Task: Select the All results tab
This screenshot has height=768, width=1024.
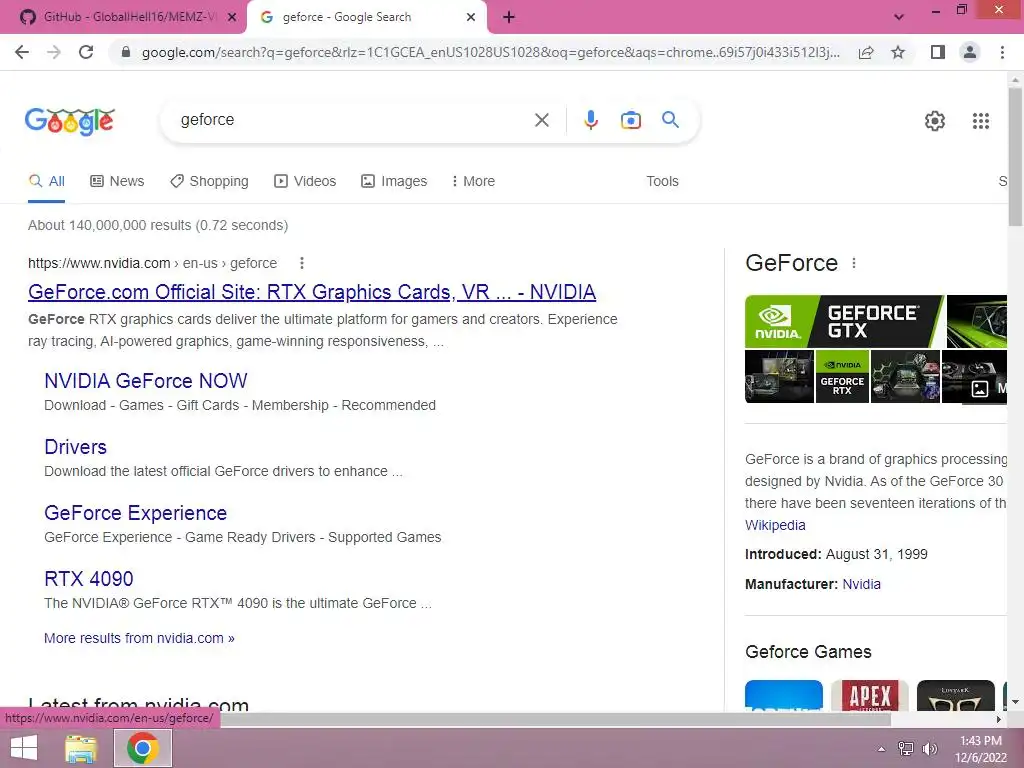Action: pos(46,182)
